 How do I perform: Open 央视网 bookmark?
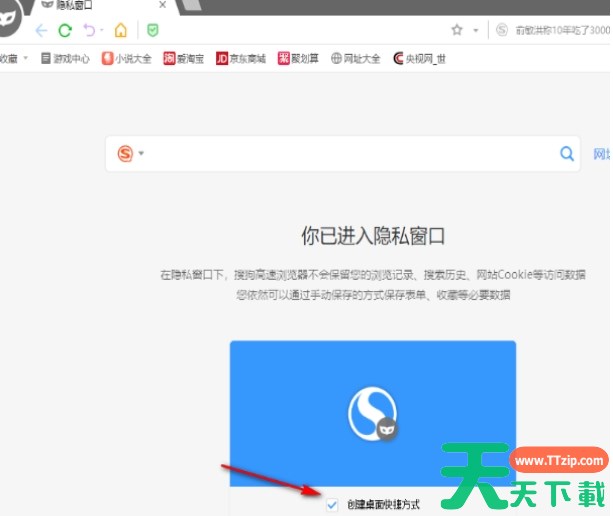[x=419, y=59]
